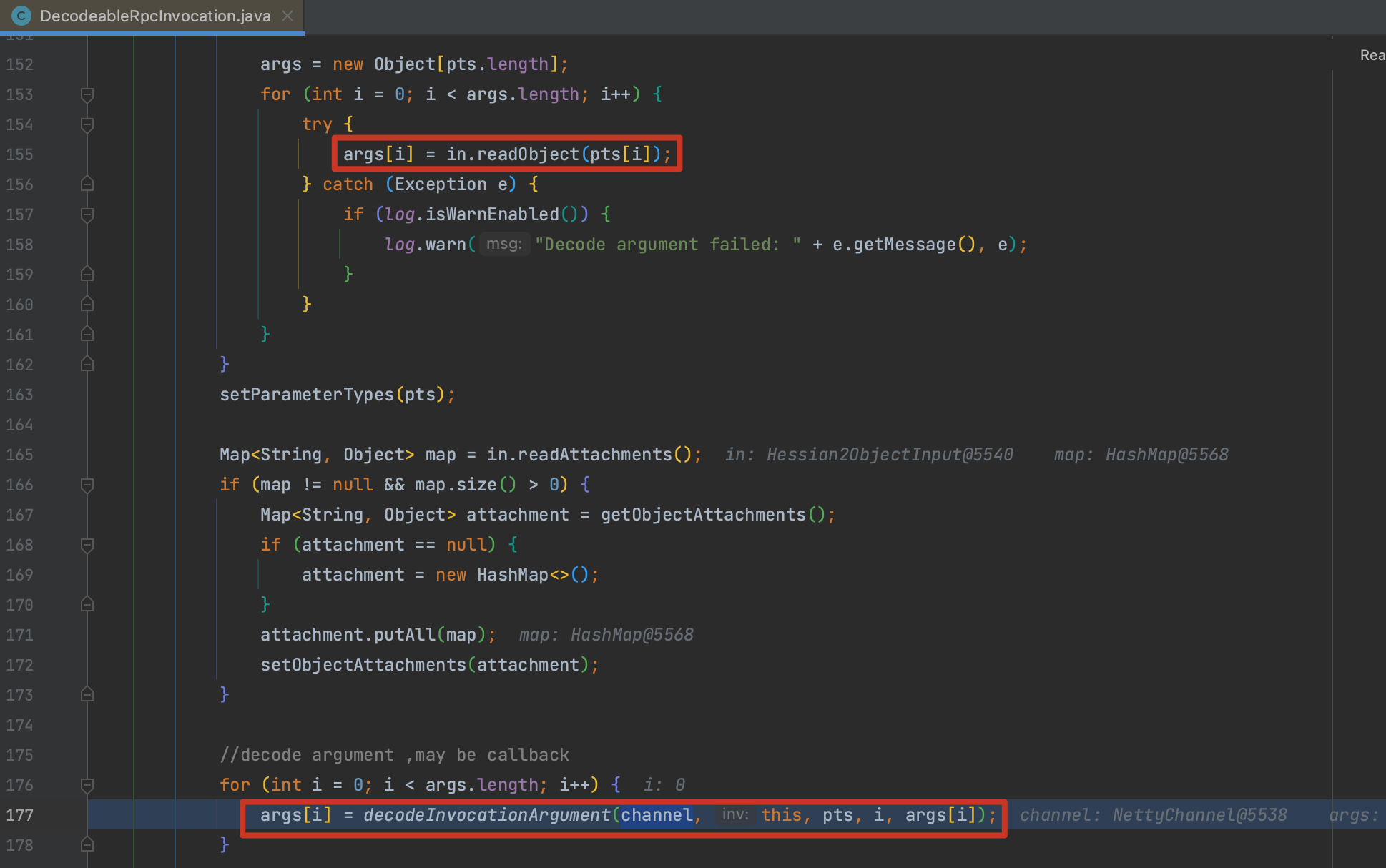Click the msg: parameter hint
Screen dimensions: 1386x868
pos(504,244)
